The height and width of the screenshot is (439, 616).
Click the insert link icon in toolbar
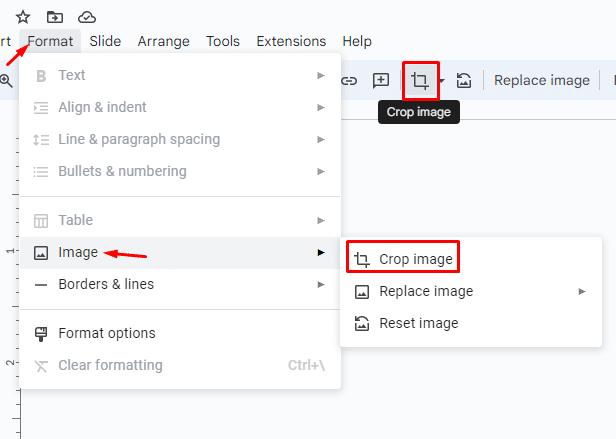click(349, 81)
